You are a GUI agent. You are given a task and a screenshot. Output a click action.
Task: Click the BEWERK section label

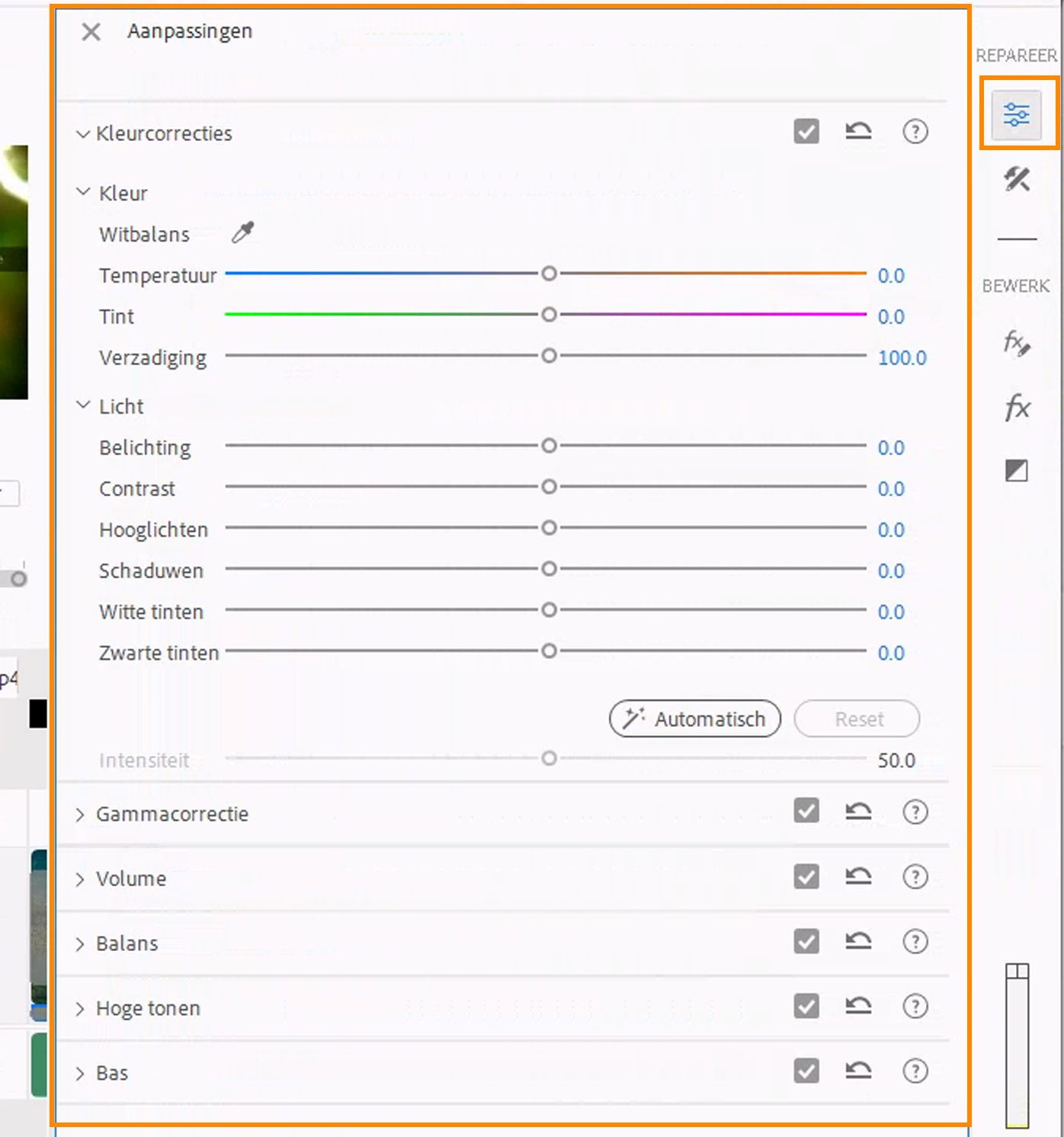(1016, 287)
